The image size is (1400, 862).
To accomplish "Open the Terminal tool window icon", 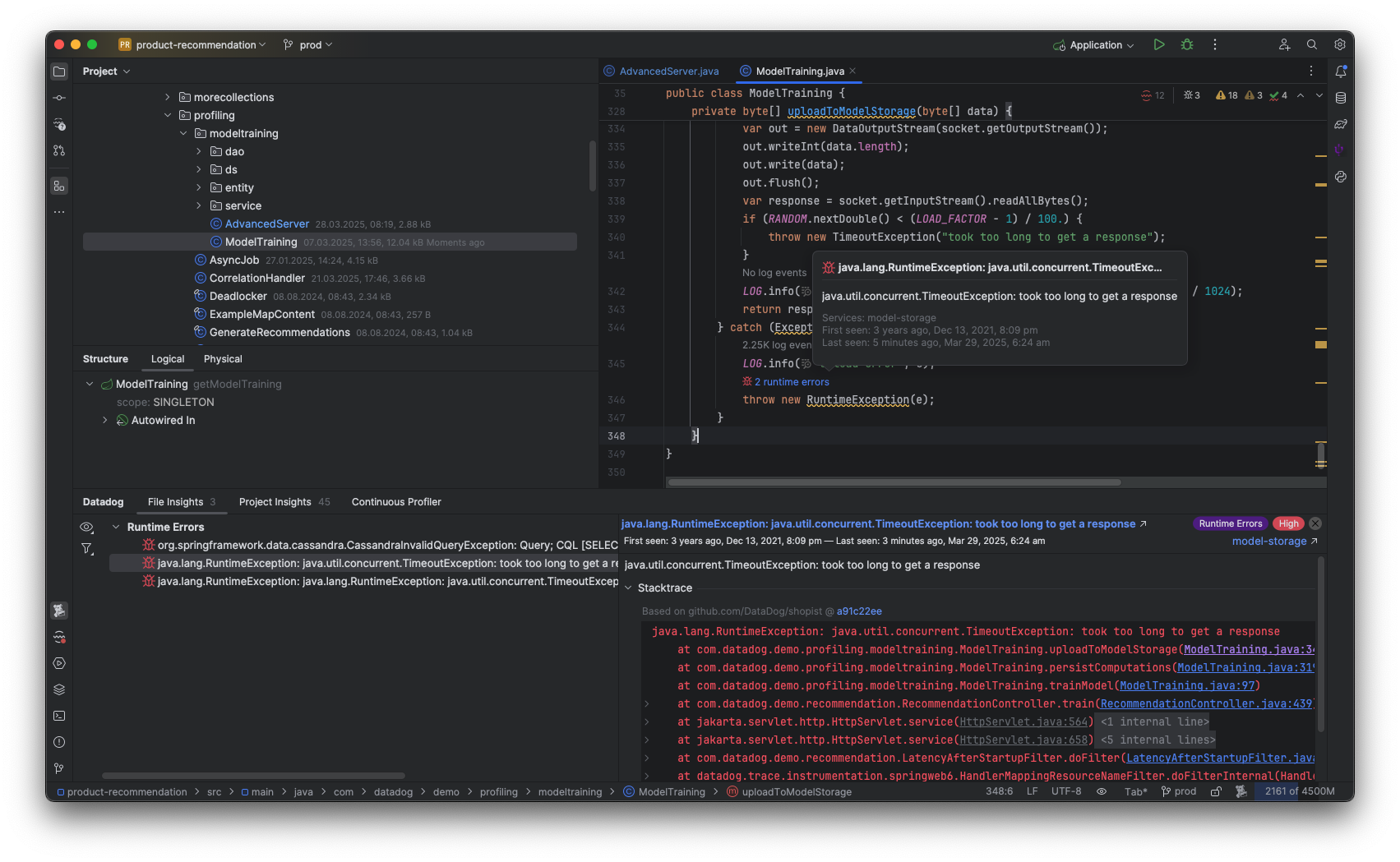I will pos(59,716).
